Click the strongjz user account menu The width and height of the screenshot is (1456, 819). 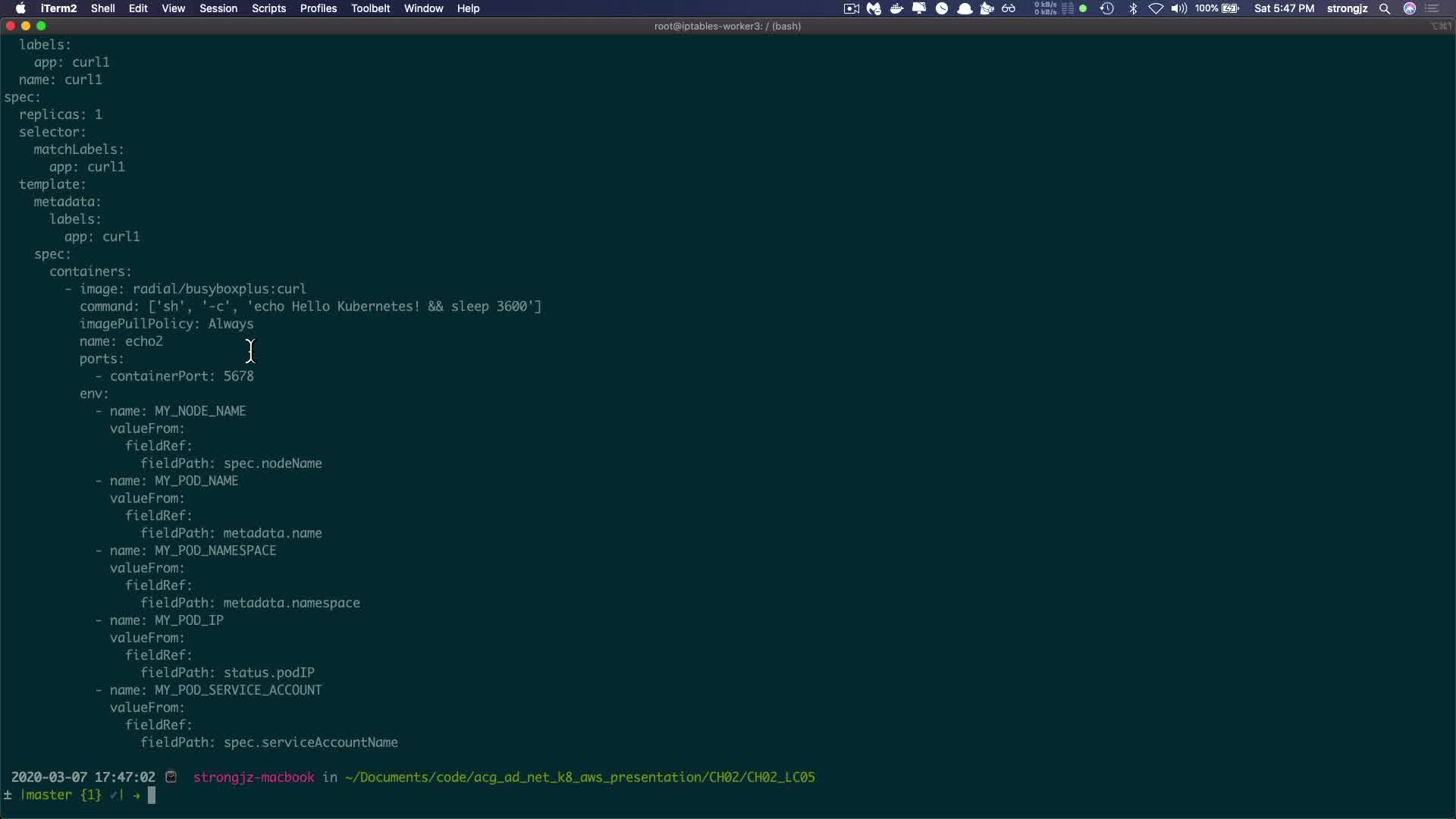pos(1347,8)
